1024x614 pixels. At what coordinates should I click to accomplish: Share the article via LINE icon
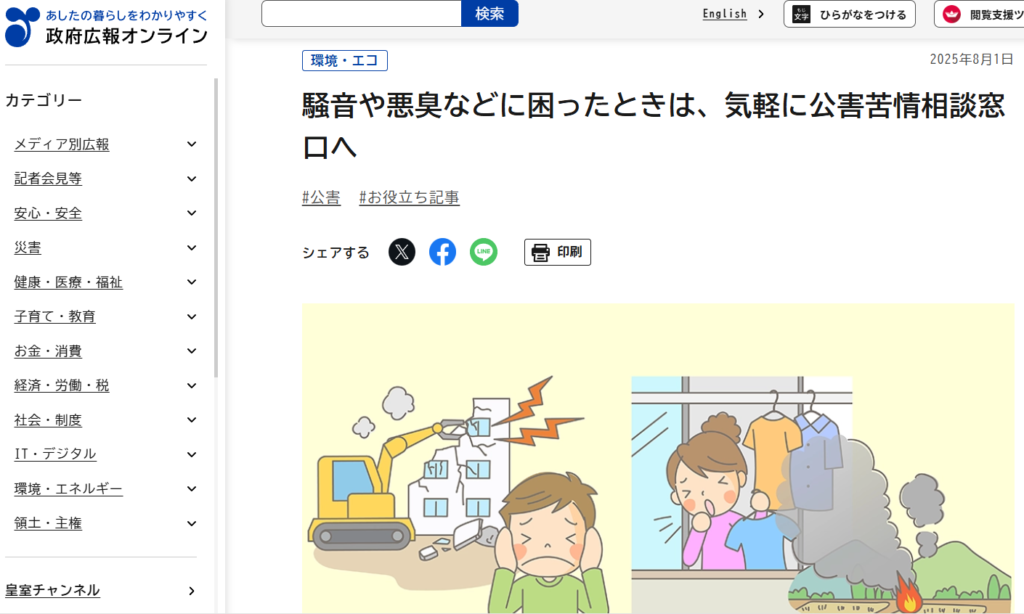483,252
